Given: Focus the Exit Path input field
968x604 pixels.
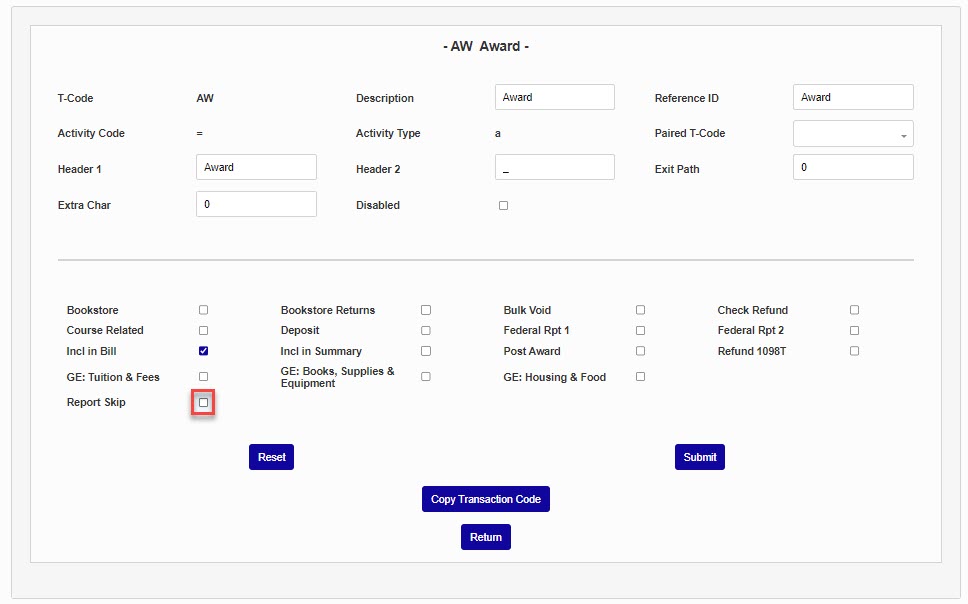Looking at the screenshot, I should click(x=853, y=167).
